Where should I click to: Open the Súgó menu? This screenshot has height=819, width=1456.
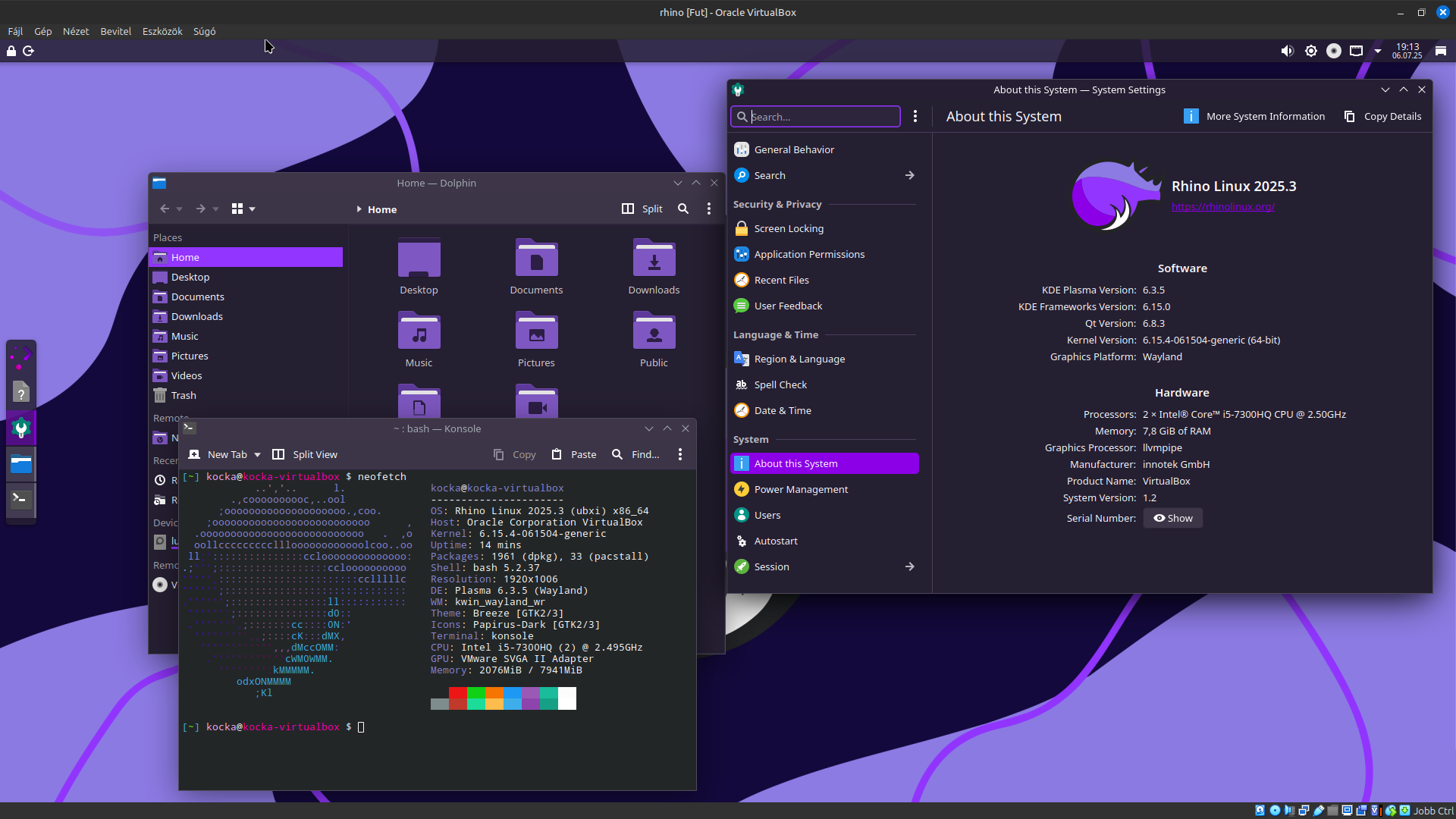(x=204, y=31)
